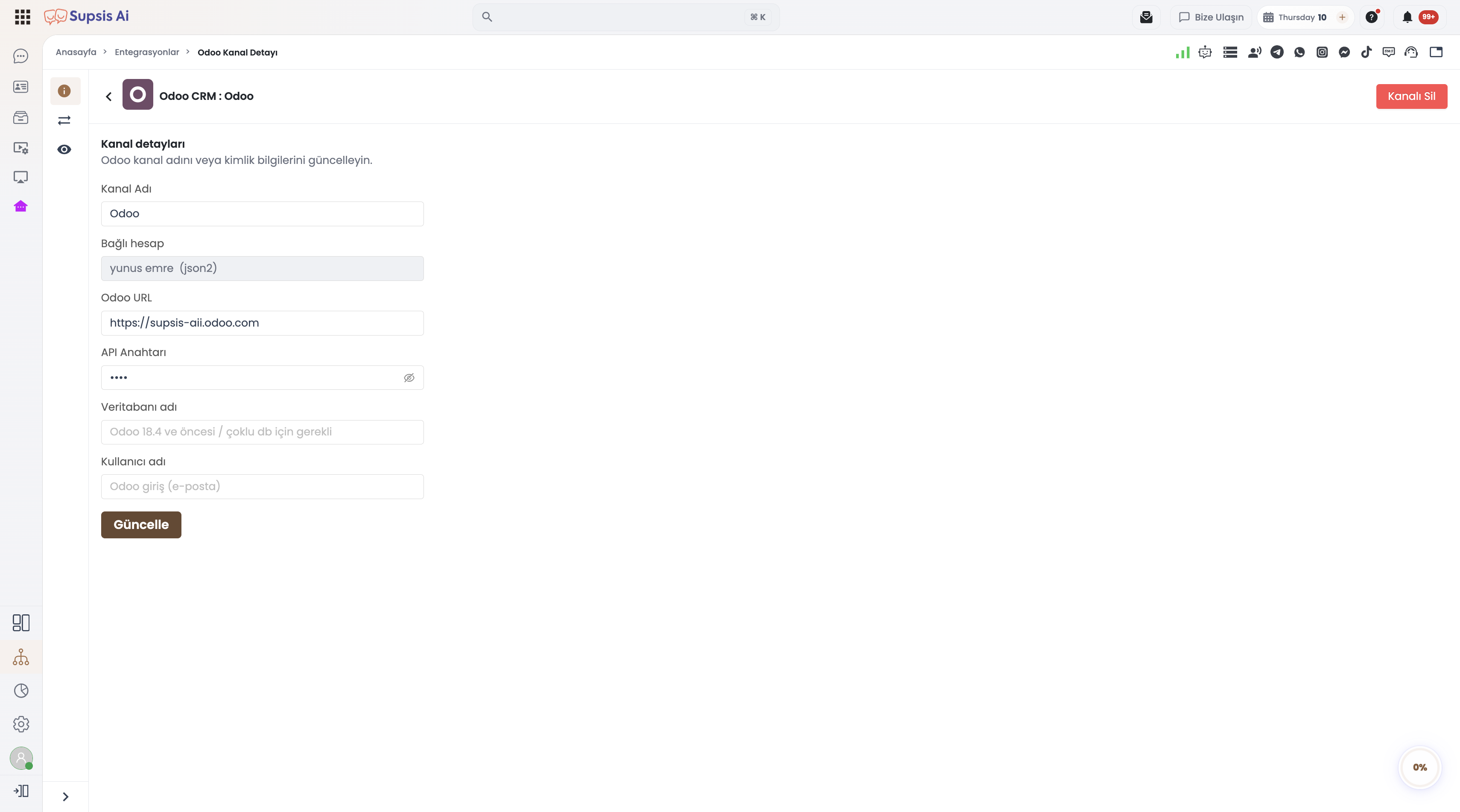Open the Telegram channel icon
Screen dimensions: 1460x812
1277,52
